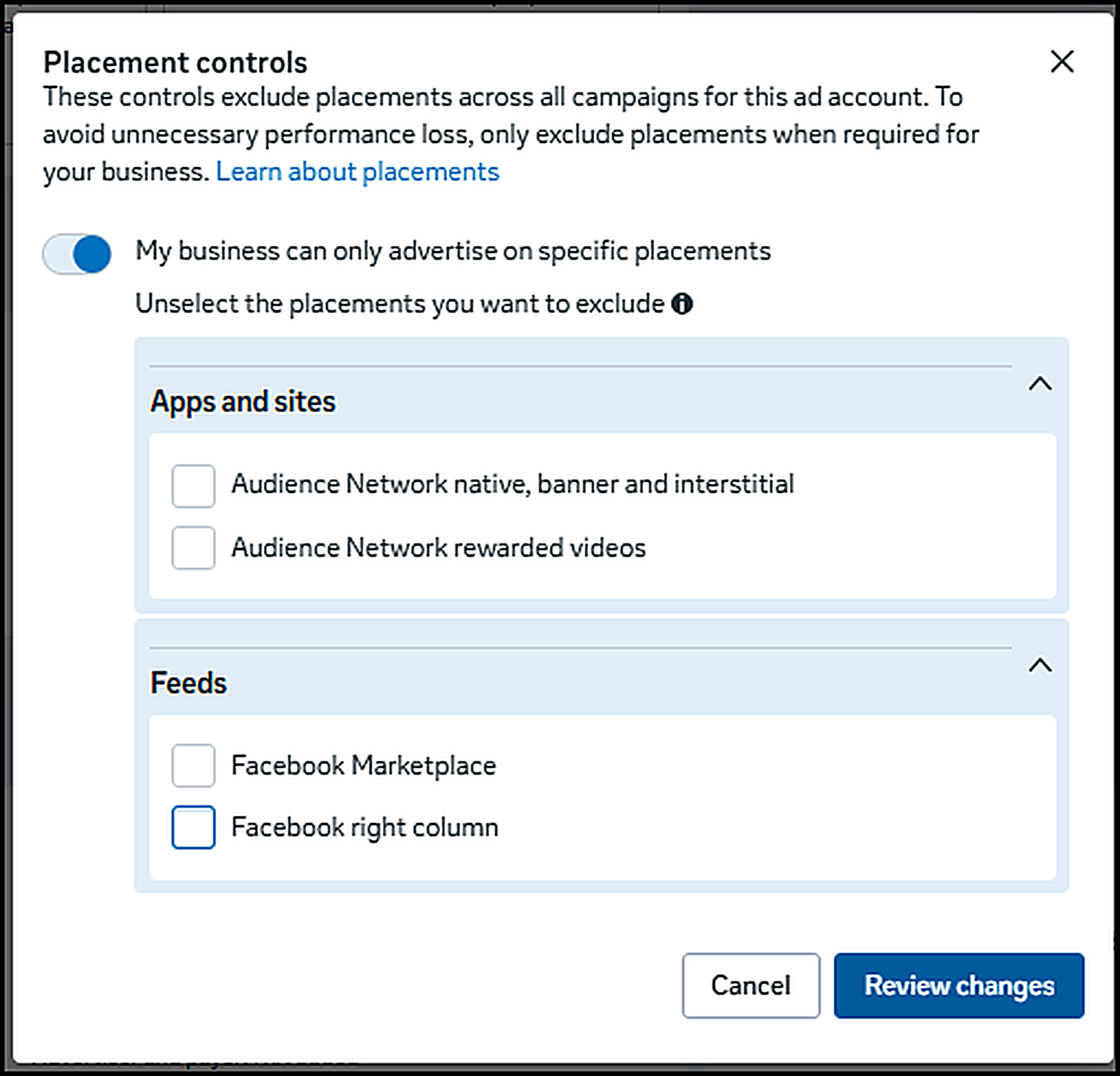Check Facebook Marketplace placement
Viewport: 1120px width, 1076px height.
tap(194, 766)
